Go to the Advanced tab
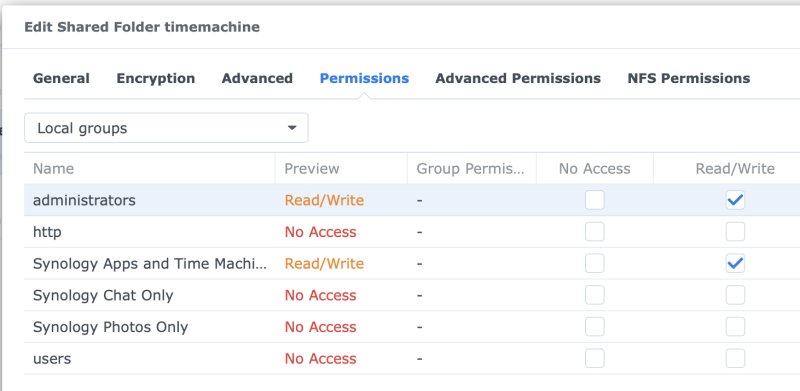Screen dimensions: 800x391 tap(257, 79)
